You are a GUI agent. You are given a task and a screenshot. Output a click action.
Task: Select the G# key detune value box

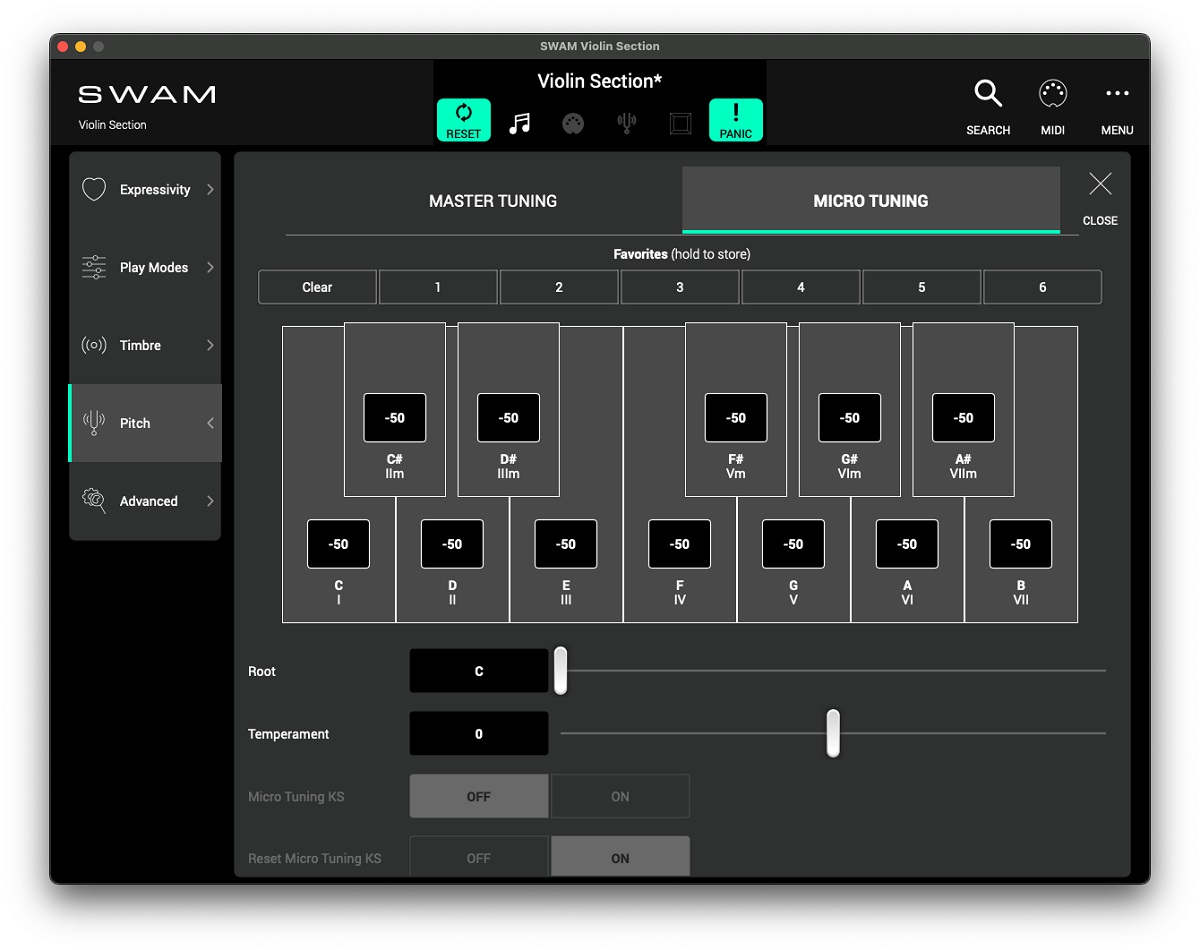coord(850,418)
